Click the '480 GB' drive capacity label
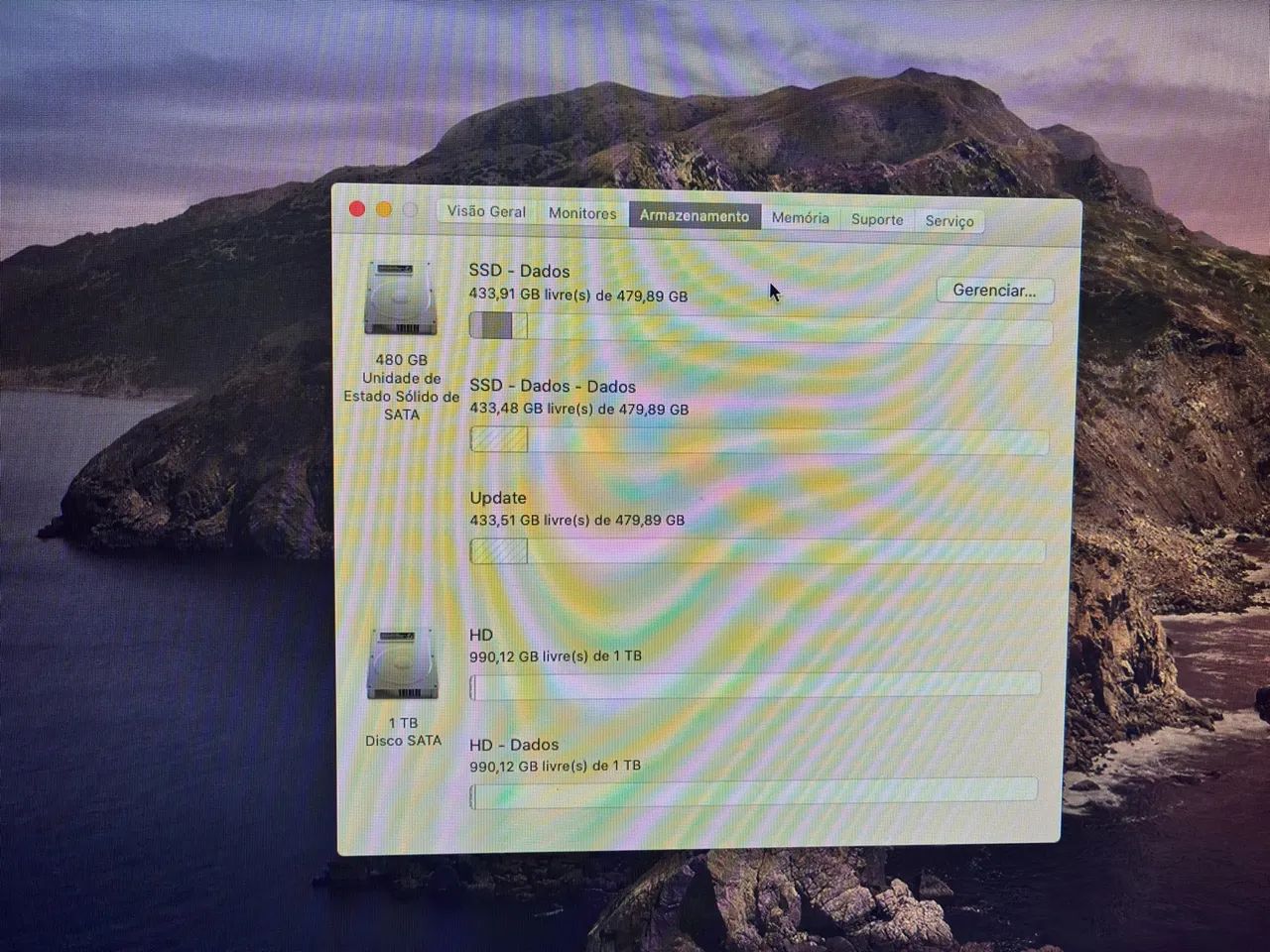The width and height of the screenshot is (1270, 952). click(x=401, y=360)
